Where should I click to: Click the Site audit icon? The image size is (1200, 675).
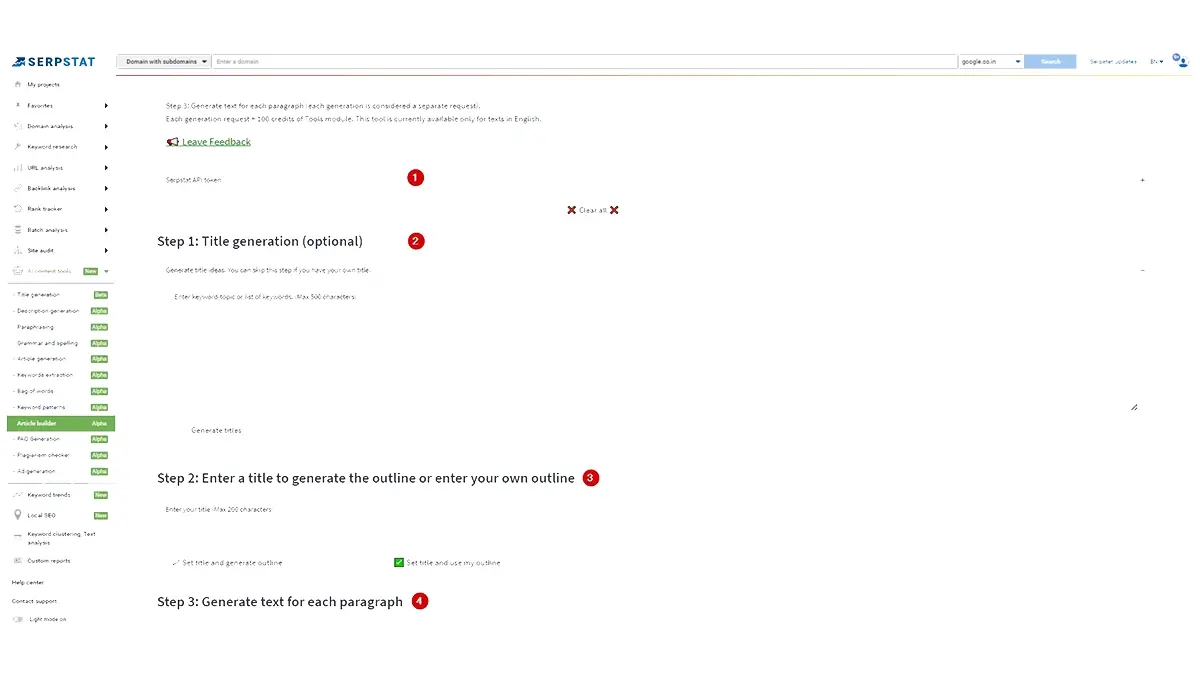[x=18, y=251]
